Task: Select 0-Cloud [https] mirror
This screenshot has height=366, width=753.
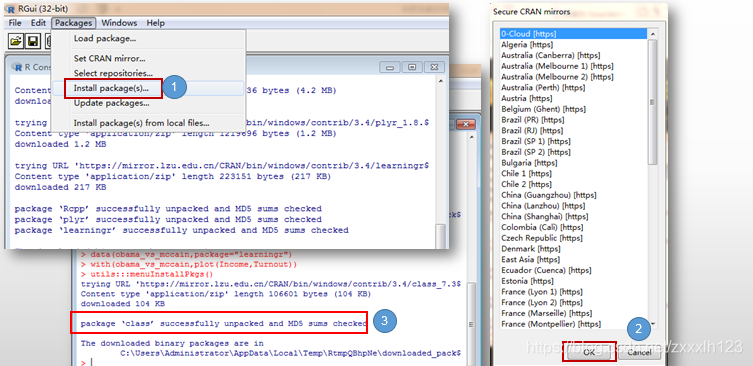Action: [573, 34]
